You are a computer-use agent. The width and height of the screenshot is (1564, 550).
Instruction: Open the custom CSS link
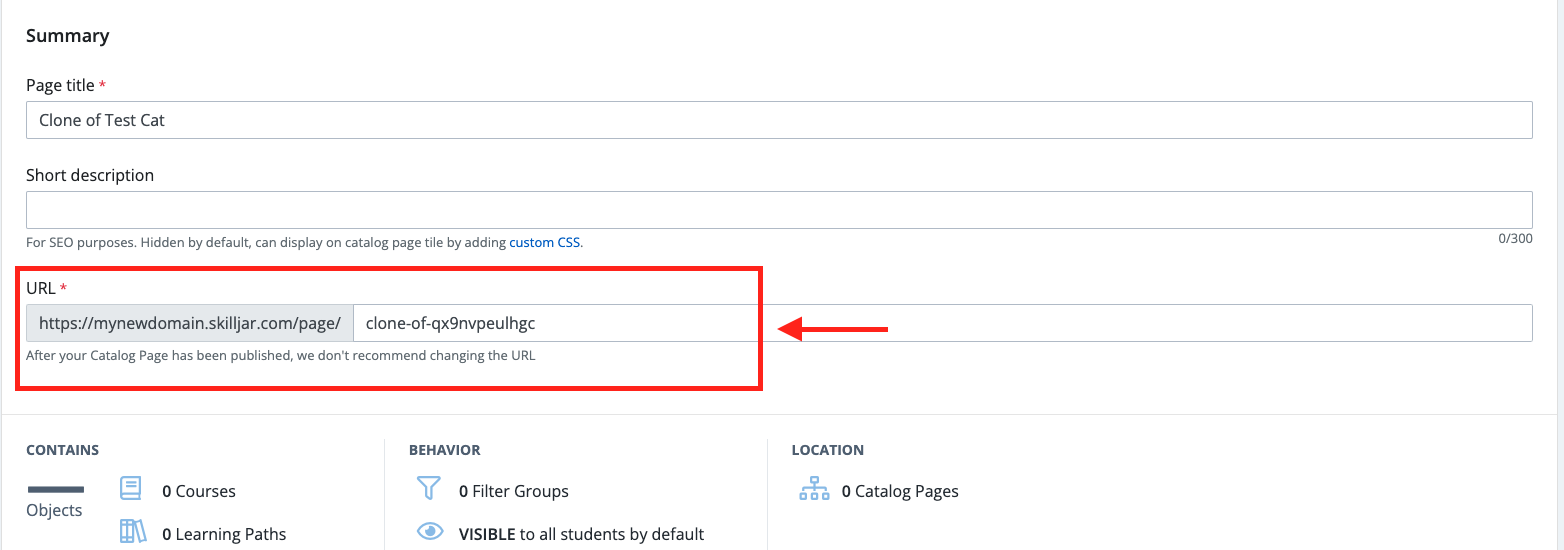545,242
